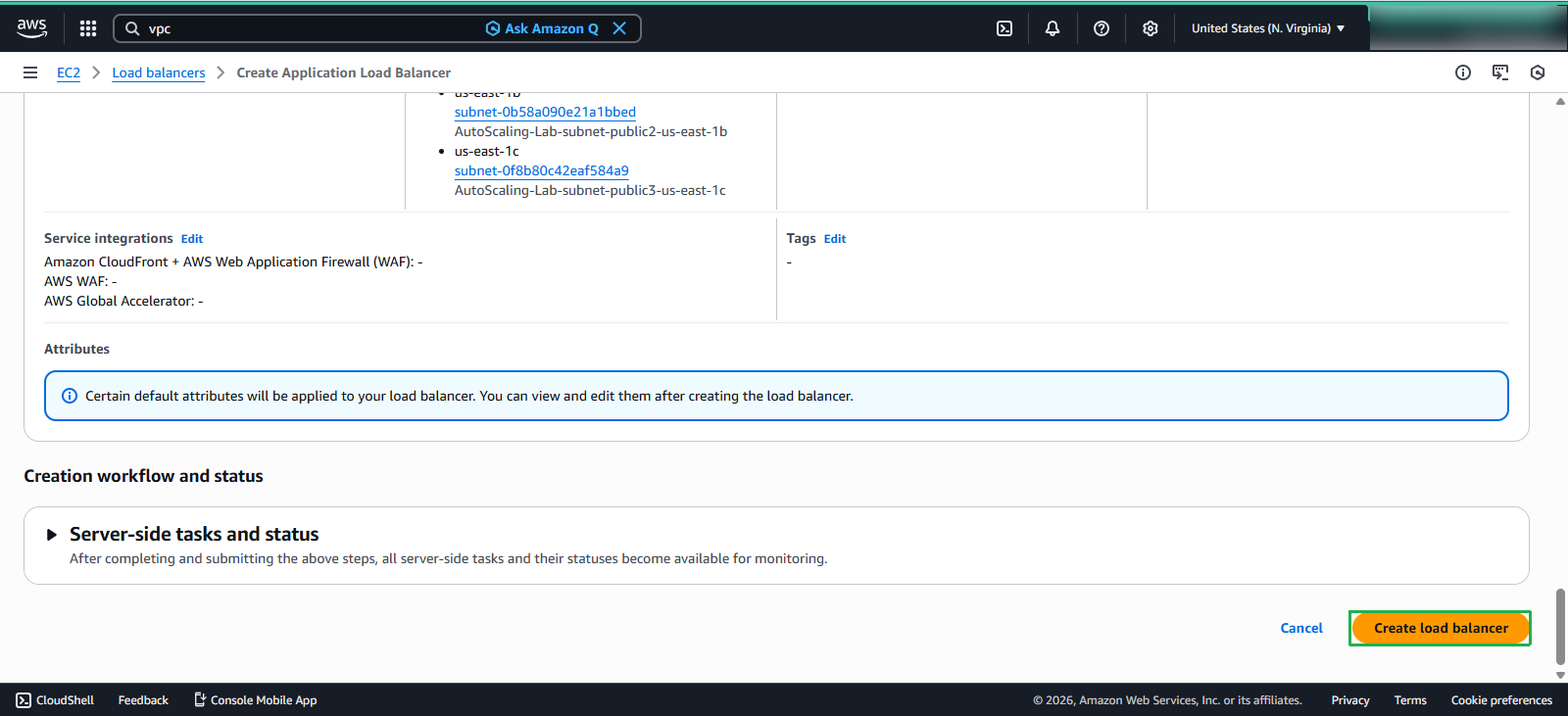Select Creation workflow and status heading
The height and width of the screenshot is (716, 1568).
(x=143, y=476)
